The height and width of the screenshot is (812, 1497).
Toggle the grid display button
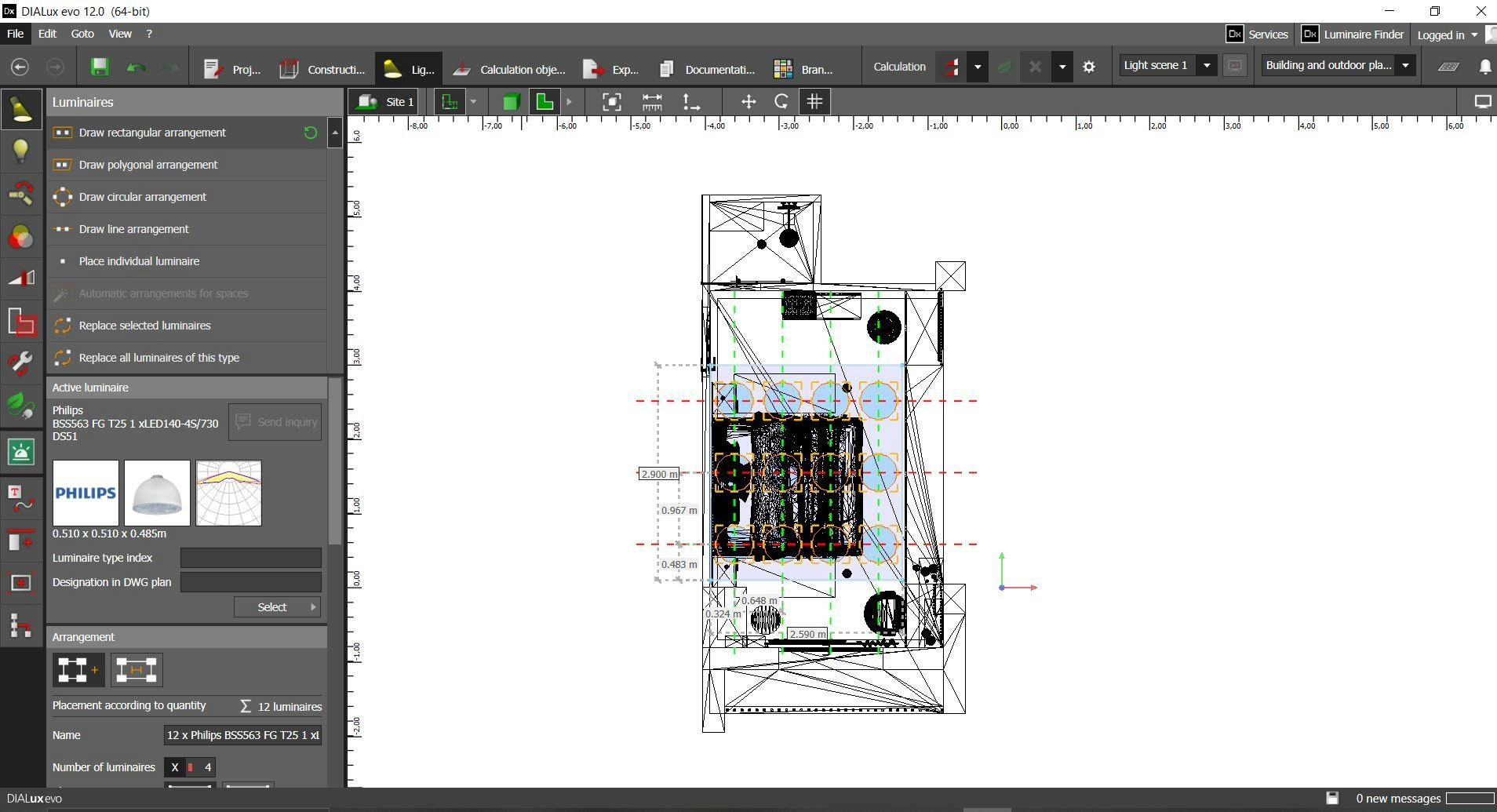click(x=815, y=102)
